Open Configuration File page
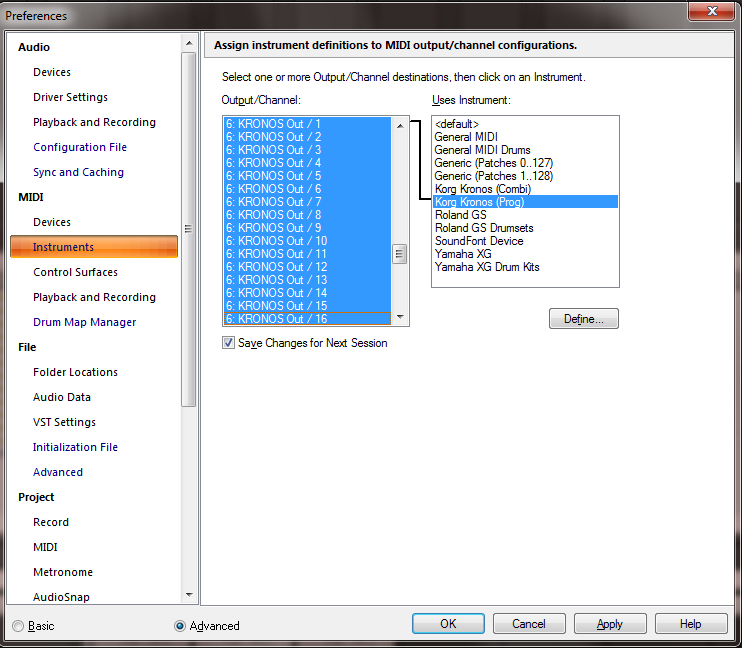The width and height of the screenshot is (742, 648). tap(80, 147)
